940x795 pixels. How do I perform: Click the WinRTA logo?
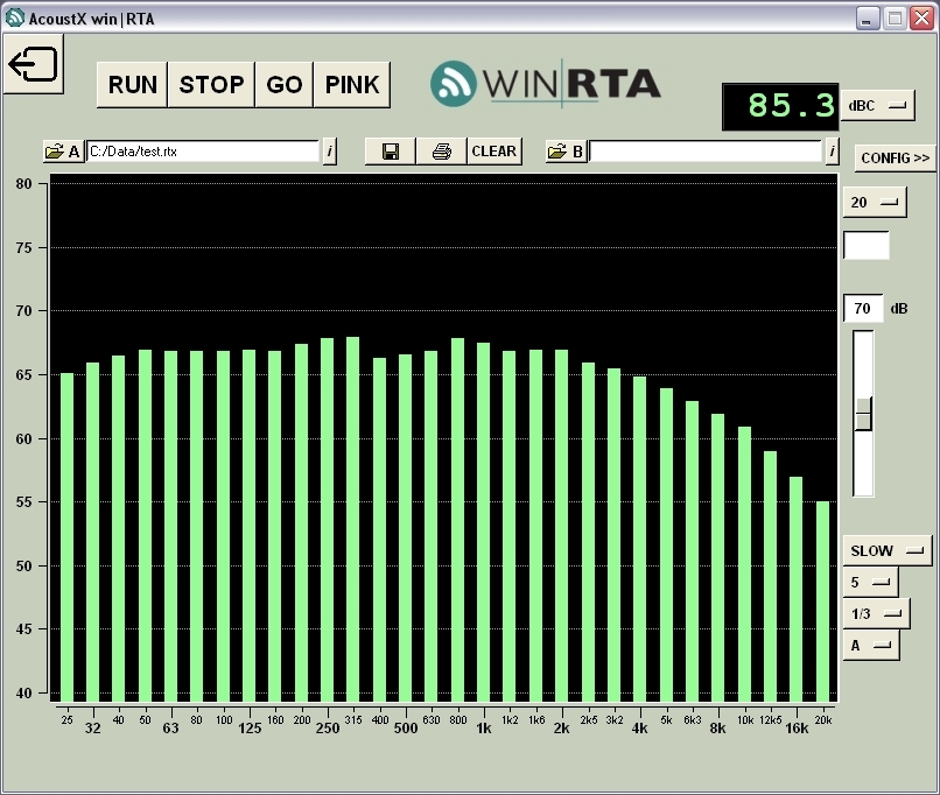click(545, 85)
